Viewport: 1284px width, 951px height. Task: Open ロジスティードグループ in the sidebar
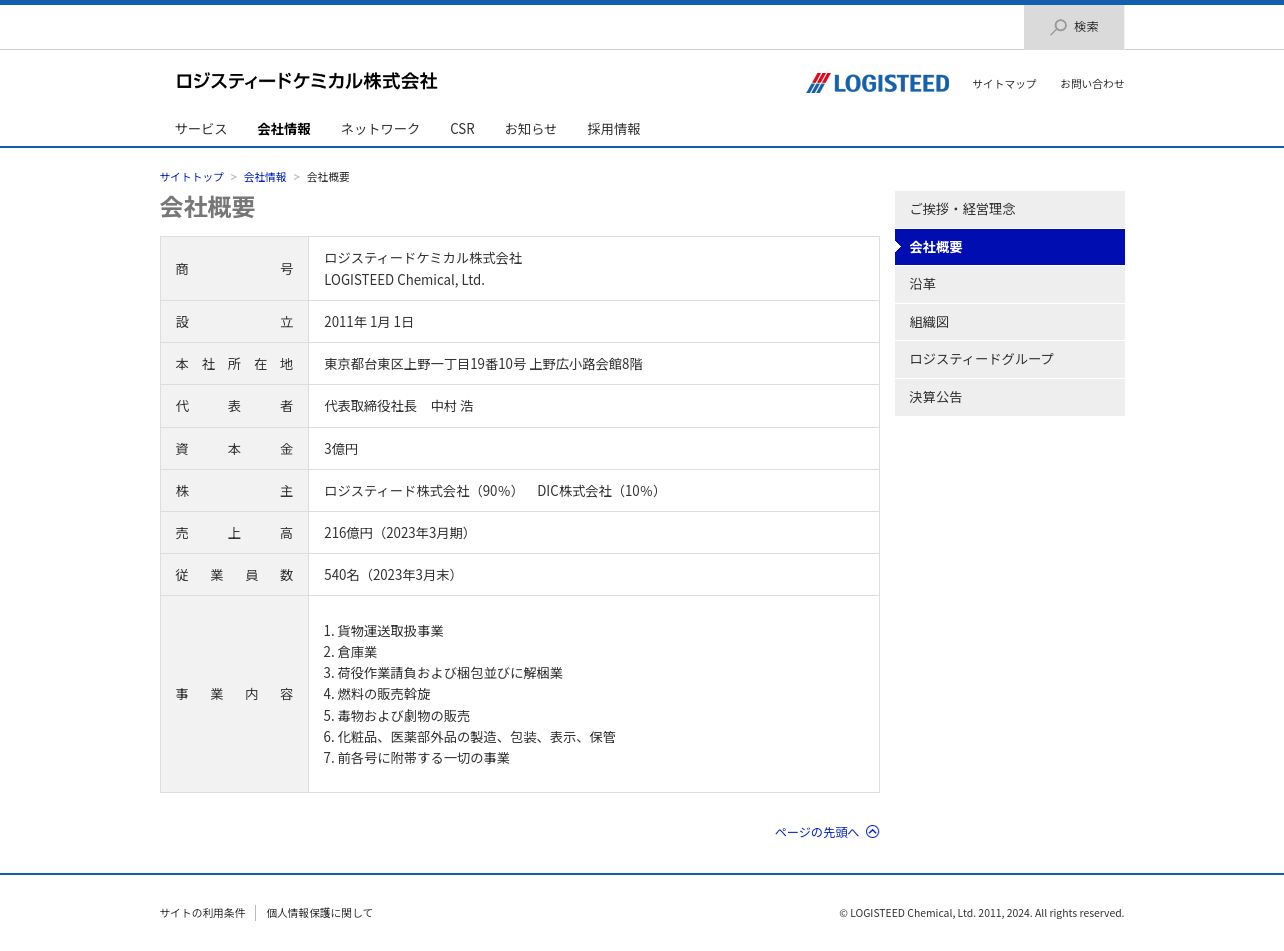pyautogui.click(x=1010, y=359)
